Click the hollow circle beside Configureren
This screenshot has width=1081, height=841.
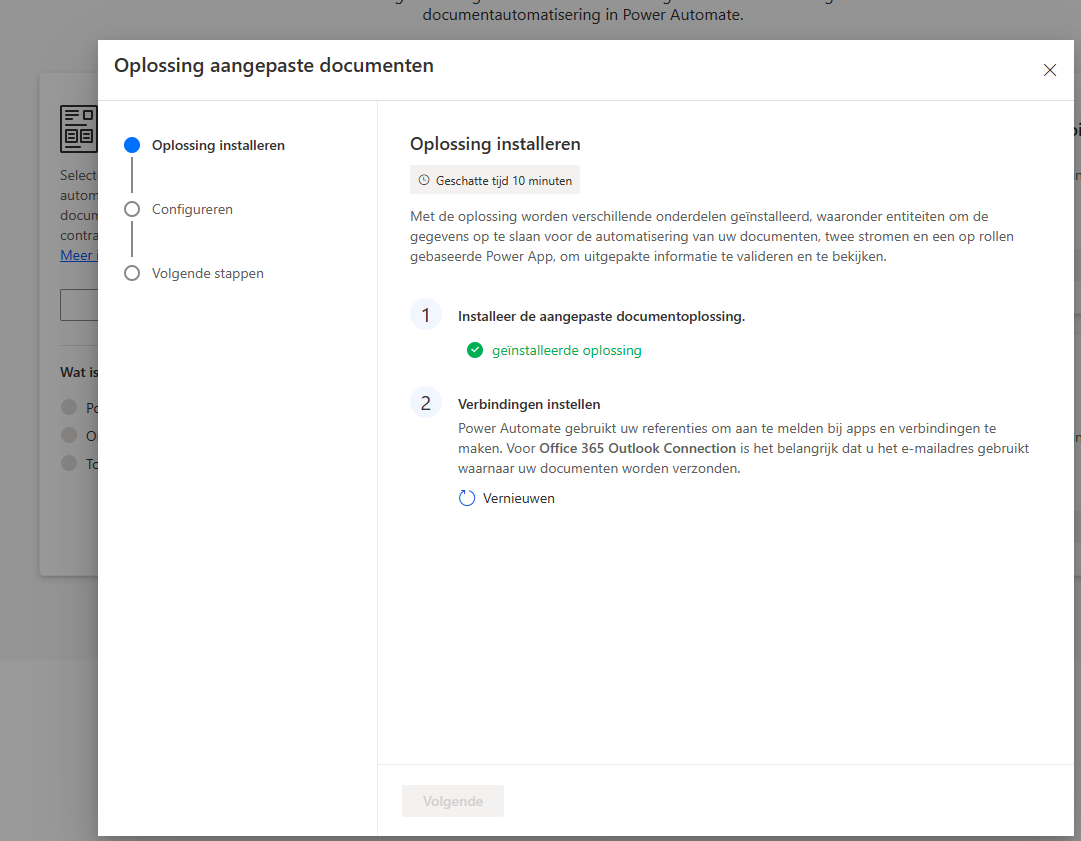[x=132, y=209]
